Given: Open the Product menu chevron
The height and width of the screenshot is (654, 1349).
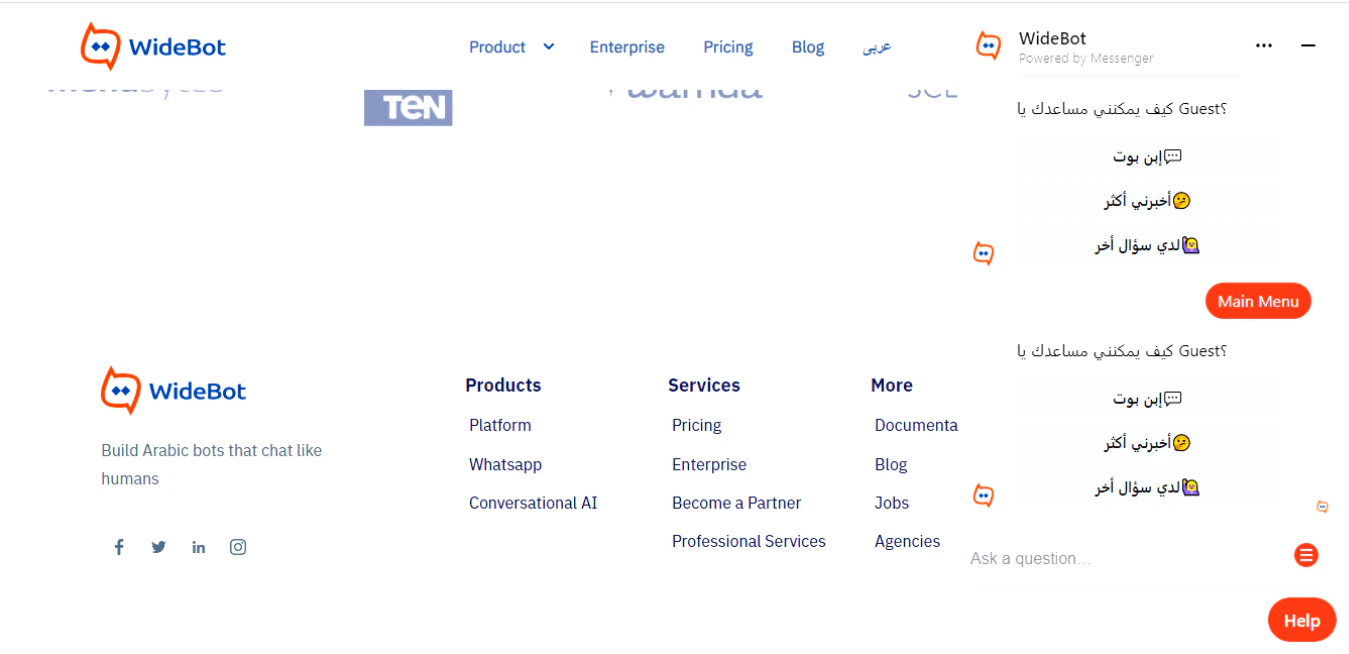Looking at the screenshot, I should tap(548, 46).
